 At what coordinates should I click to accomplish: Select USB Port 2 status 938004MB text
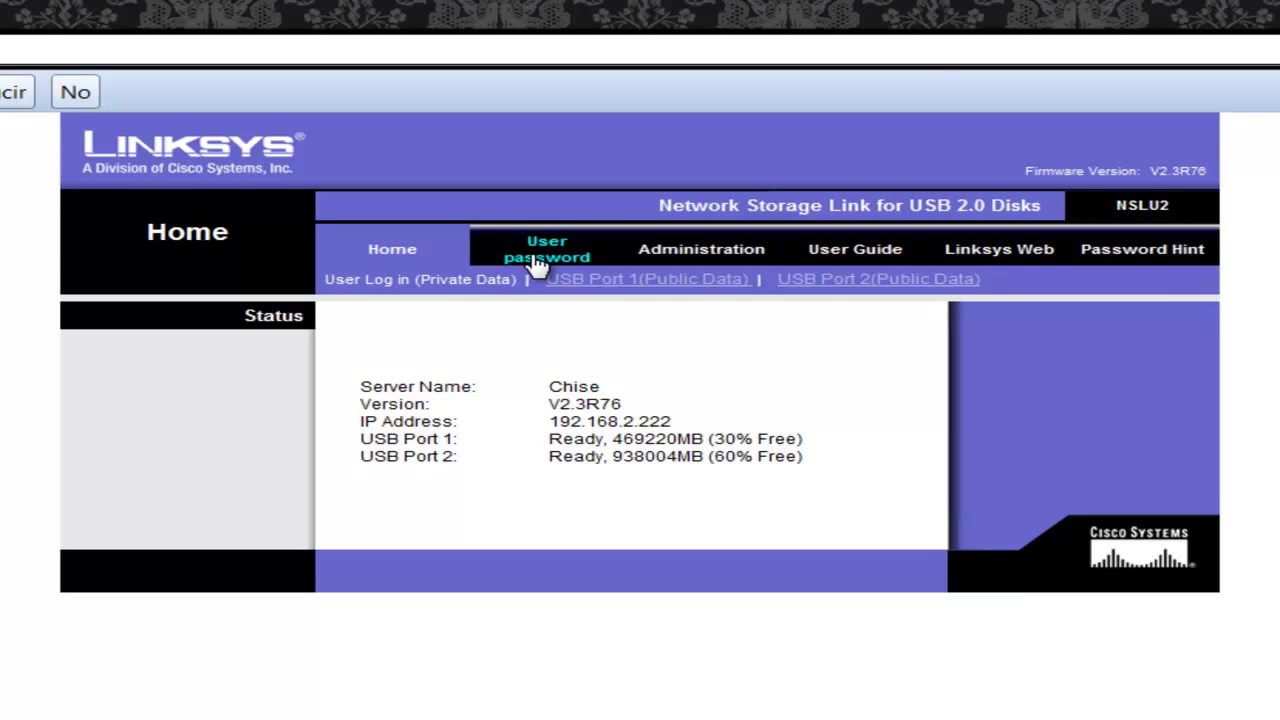click(x=675, y=456)
